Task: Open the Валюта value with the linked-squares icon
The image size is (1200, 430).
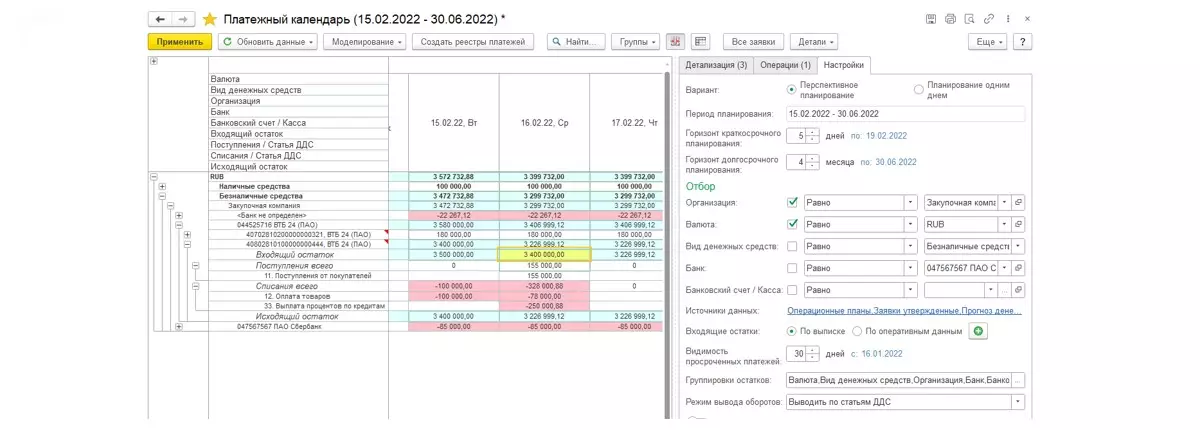Action: coord(1019,224)
